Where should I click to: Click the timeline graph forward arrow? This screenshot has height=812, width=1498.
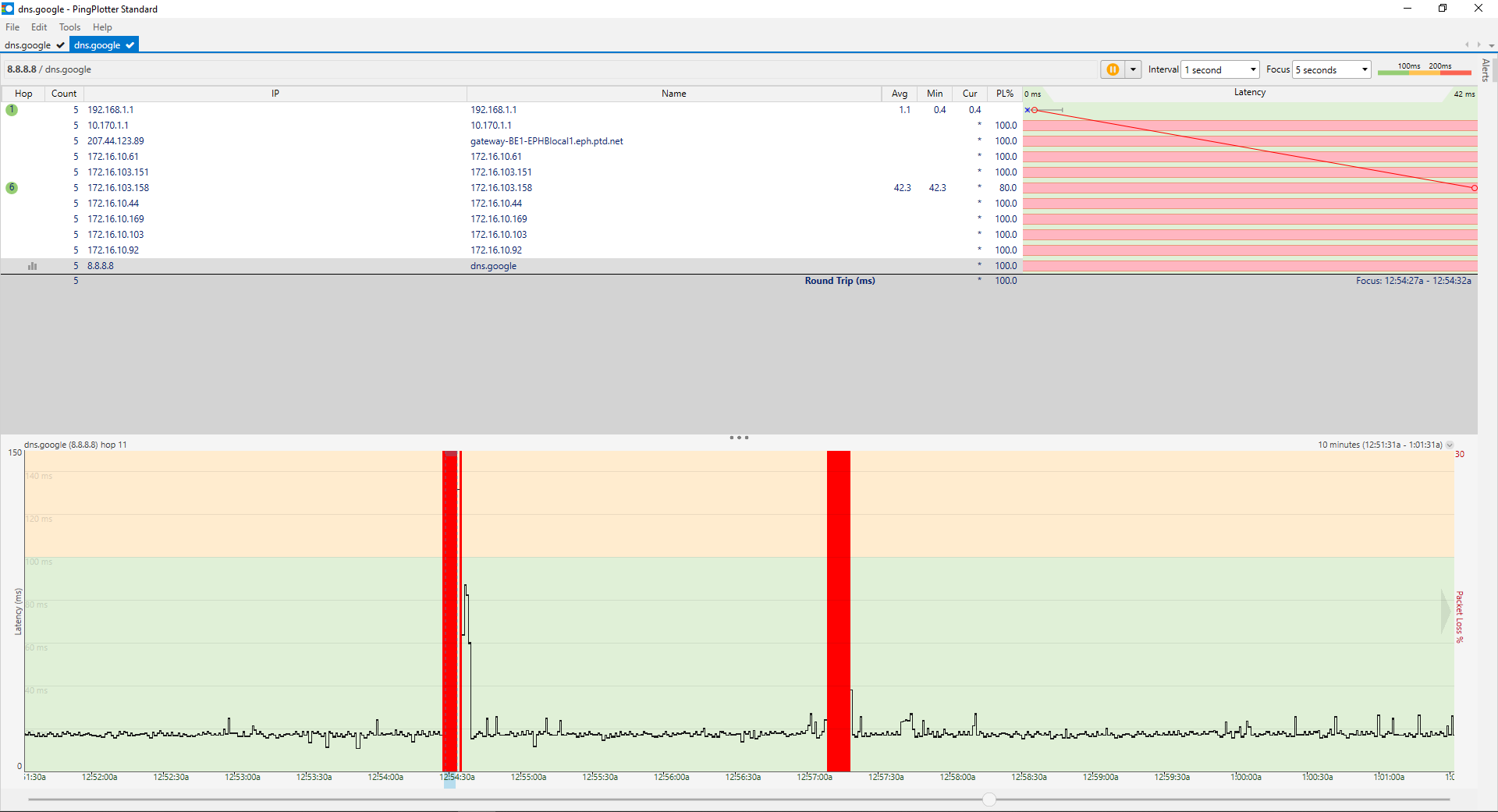coord(1446,611)
